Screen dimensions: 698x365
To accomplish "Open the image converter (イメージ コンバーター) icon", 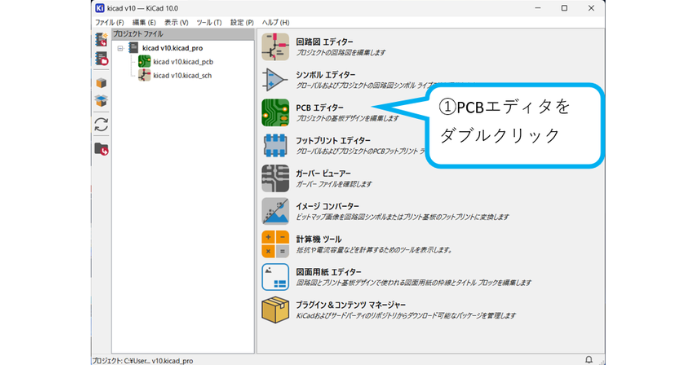I will click(x=275, y=211).
